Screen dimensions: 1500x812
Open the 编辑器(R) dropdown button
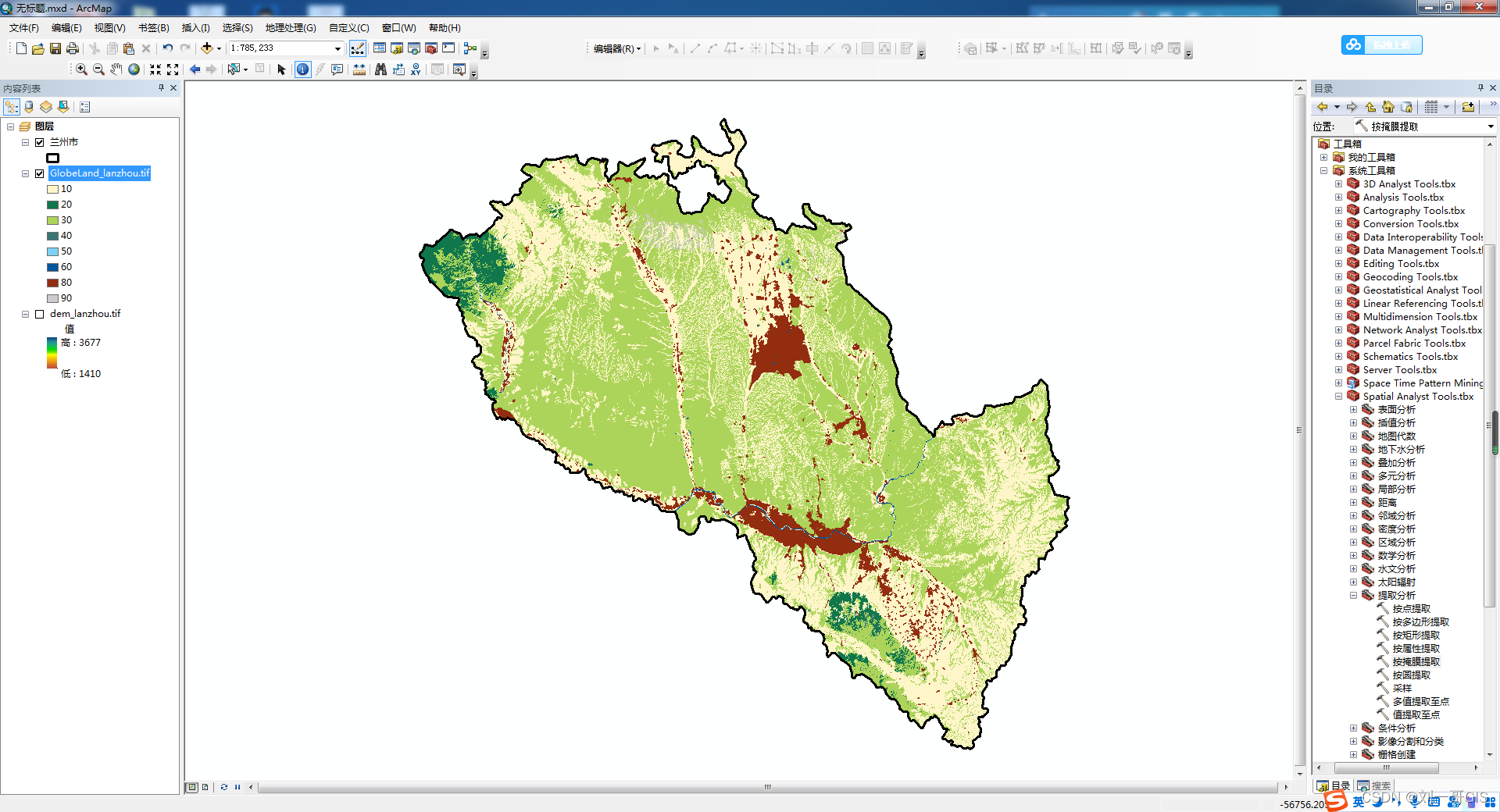(617, 48)
